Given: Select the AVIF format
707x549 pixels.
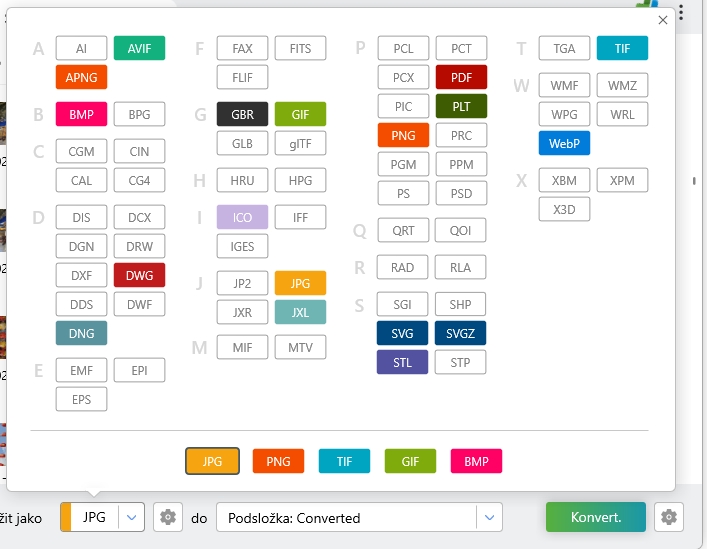Looking at the screenshot, I should (139, 48).
